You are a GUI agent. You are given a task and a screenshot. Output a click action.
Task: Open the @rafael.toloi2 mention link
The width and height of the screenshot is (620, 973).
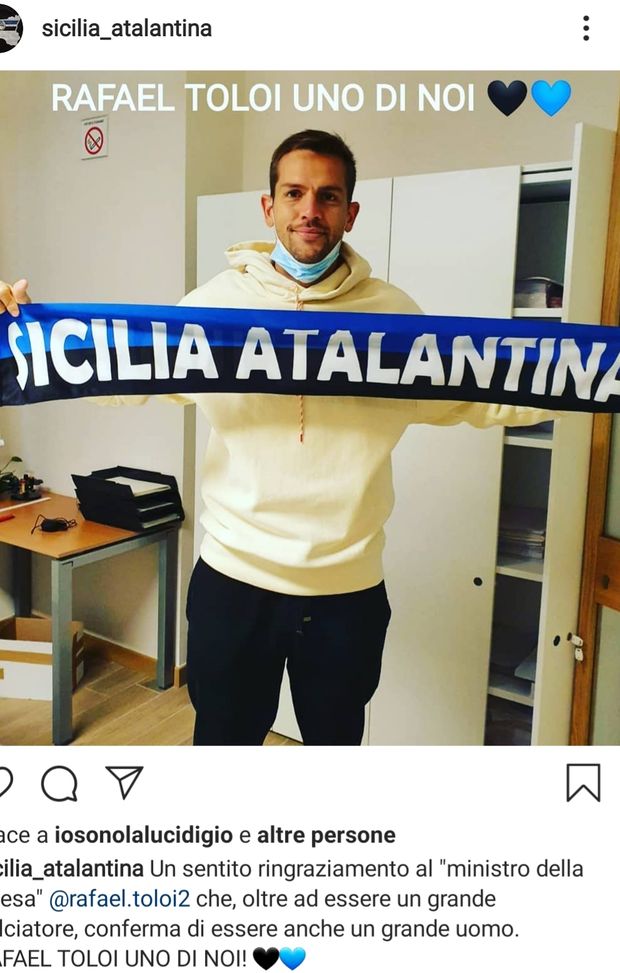tap(120, 899)
